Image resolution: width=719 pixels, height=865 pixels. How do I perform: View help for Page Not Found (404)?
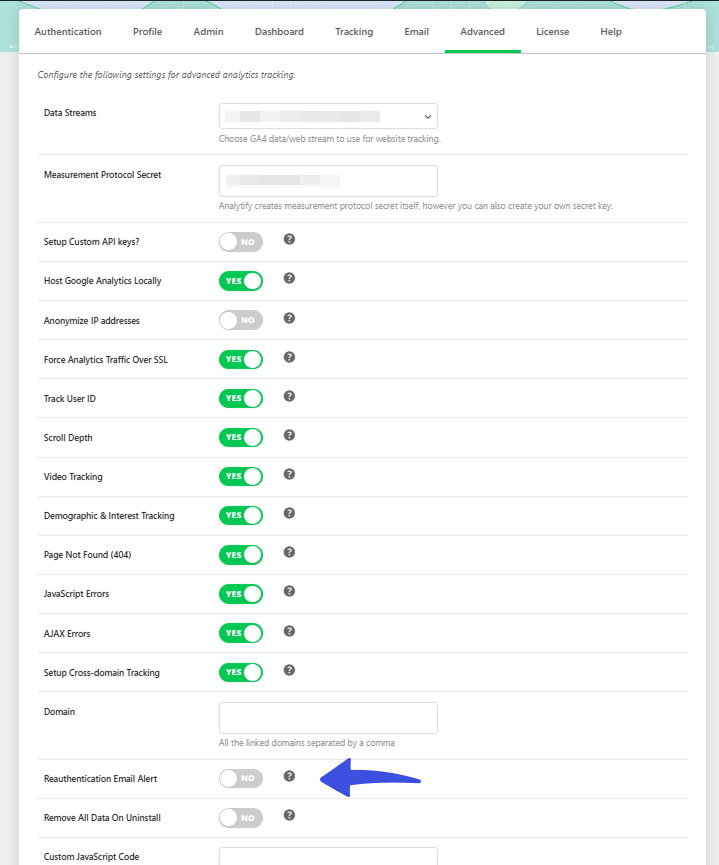289,553
